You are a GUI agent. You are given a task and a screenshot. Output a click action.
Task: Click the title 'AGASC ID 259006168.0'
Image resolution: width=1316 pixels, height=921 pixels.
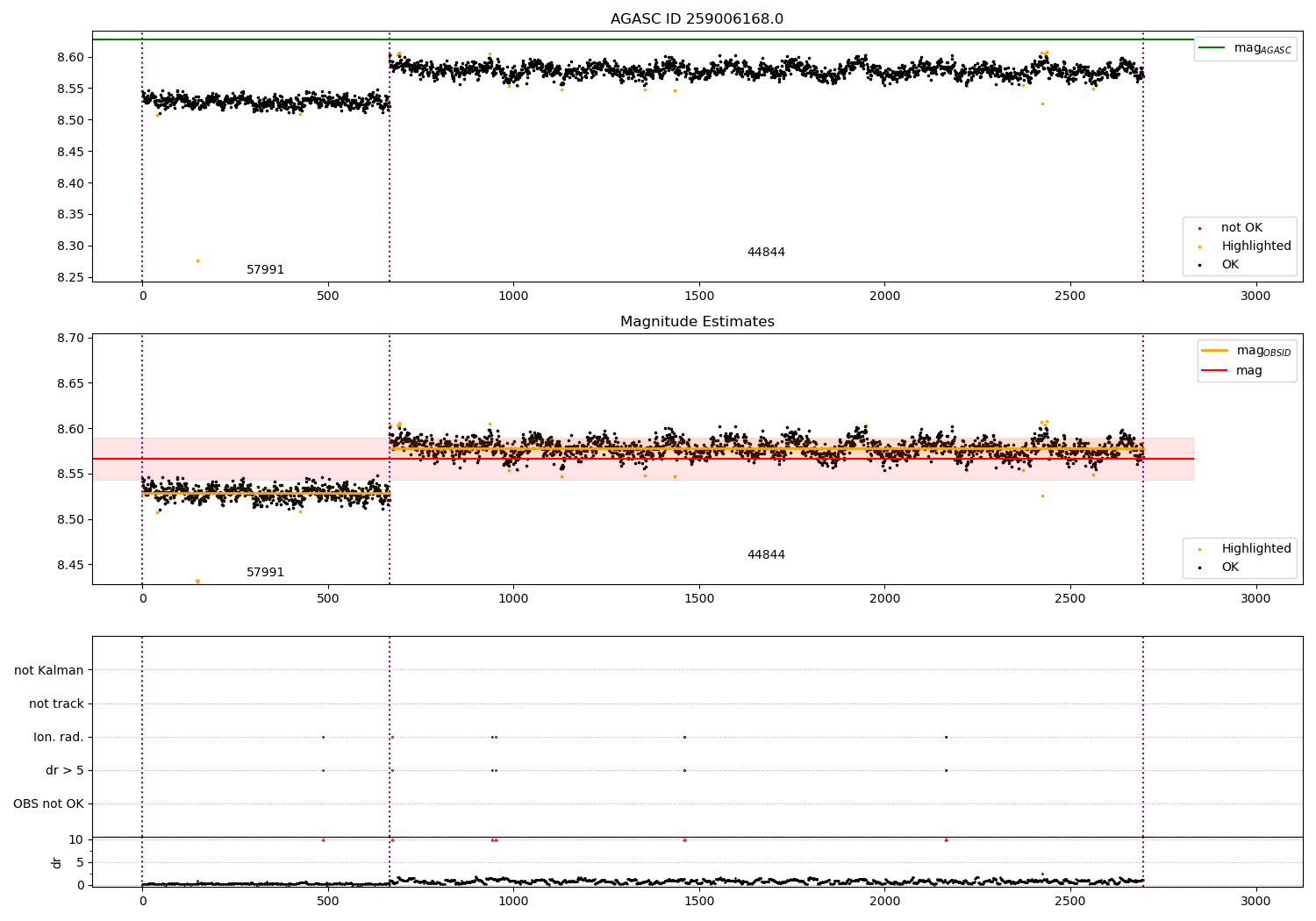pyautogui.click(x=697, y=19)
